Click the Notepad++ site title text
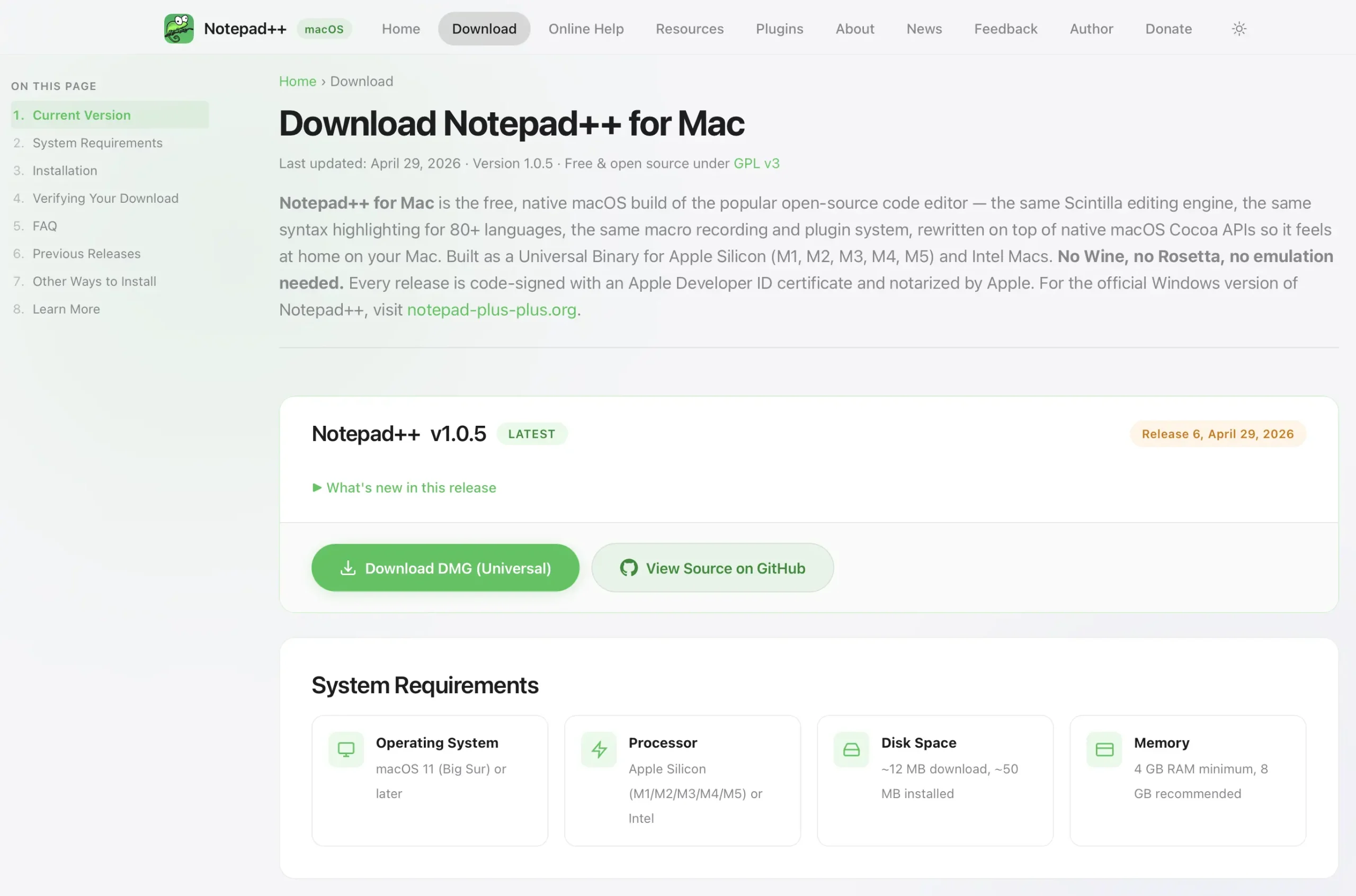The height and width of the screenshot is (896, 1356). click(245, 29)
